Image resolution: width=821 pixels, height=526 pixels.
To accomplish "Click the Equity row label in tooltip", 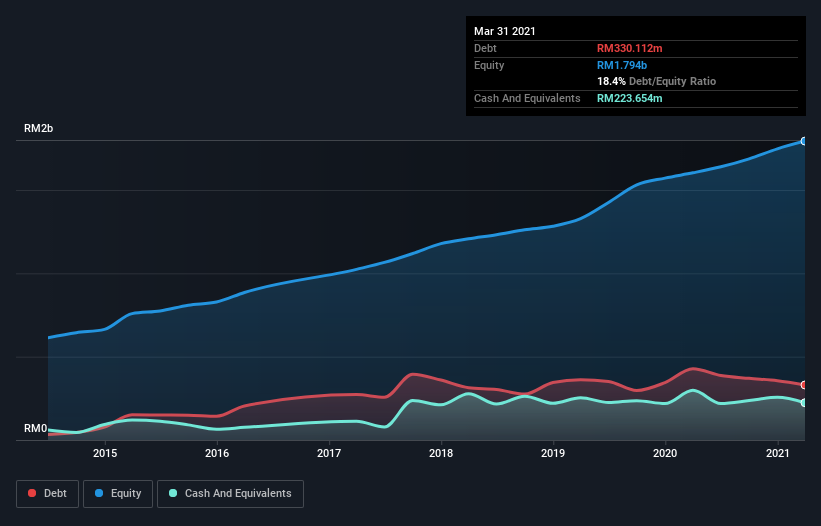I will click(489, 65).
